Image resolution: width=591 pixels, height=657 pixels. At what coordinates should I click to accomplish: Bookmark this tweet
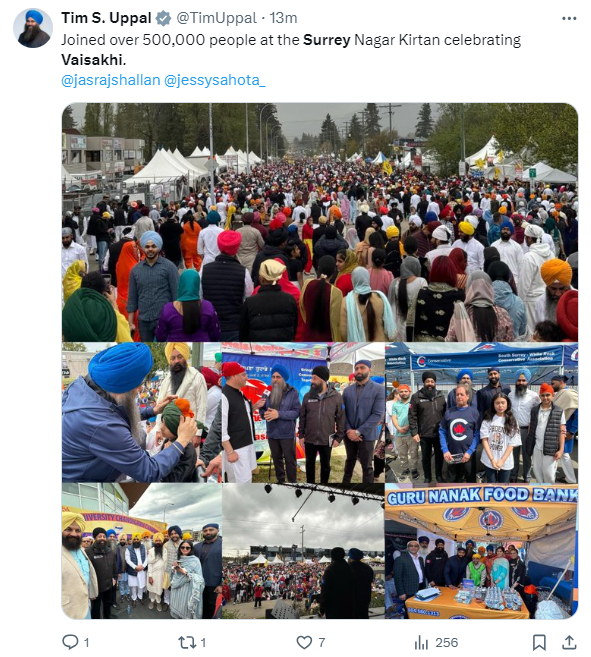tap(539, 642)
